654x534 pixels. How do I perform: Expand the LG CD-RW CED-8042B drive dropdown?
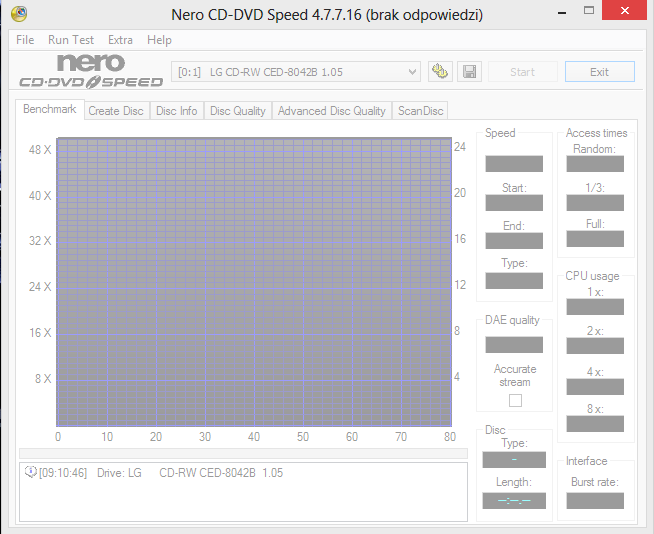coord(296,72)
